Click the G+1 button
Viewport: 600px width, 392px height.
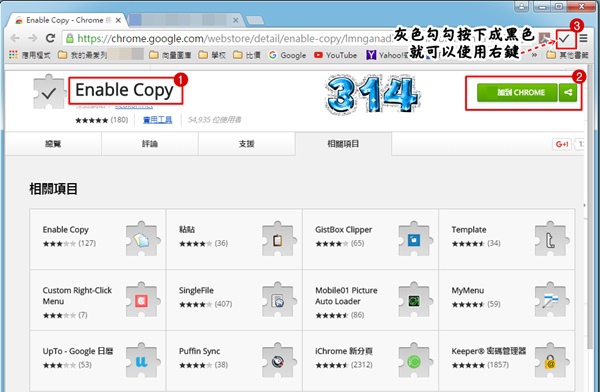click(562, 144)
